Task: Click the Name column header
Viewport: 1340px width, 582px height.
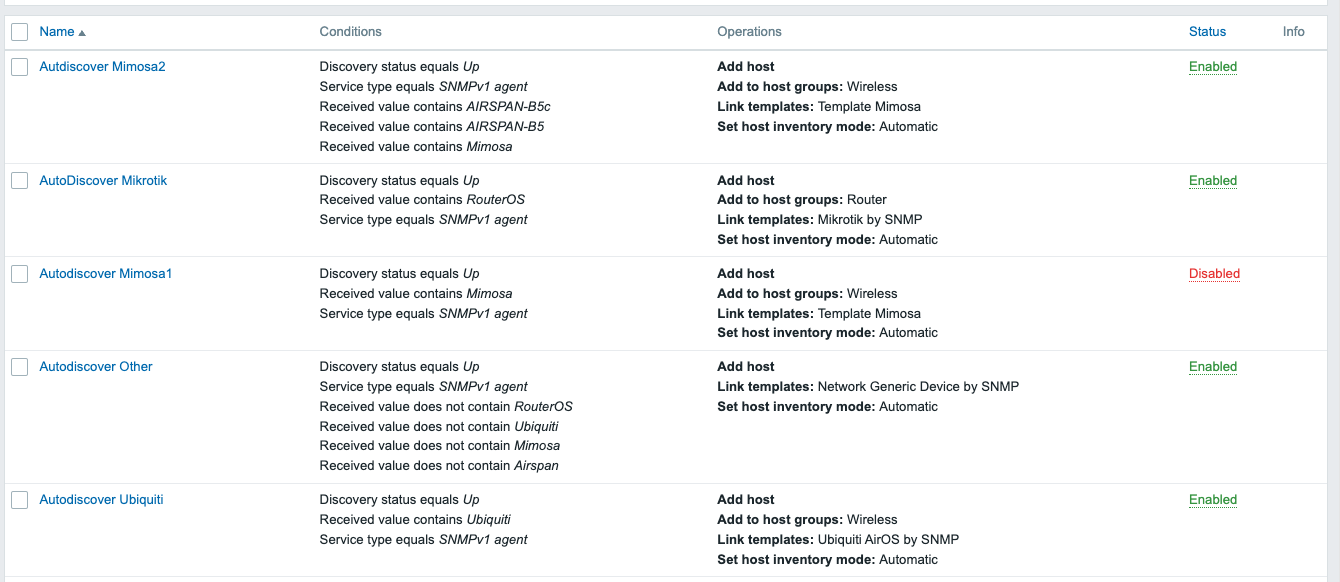Action: tap(57, 32)
